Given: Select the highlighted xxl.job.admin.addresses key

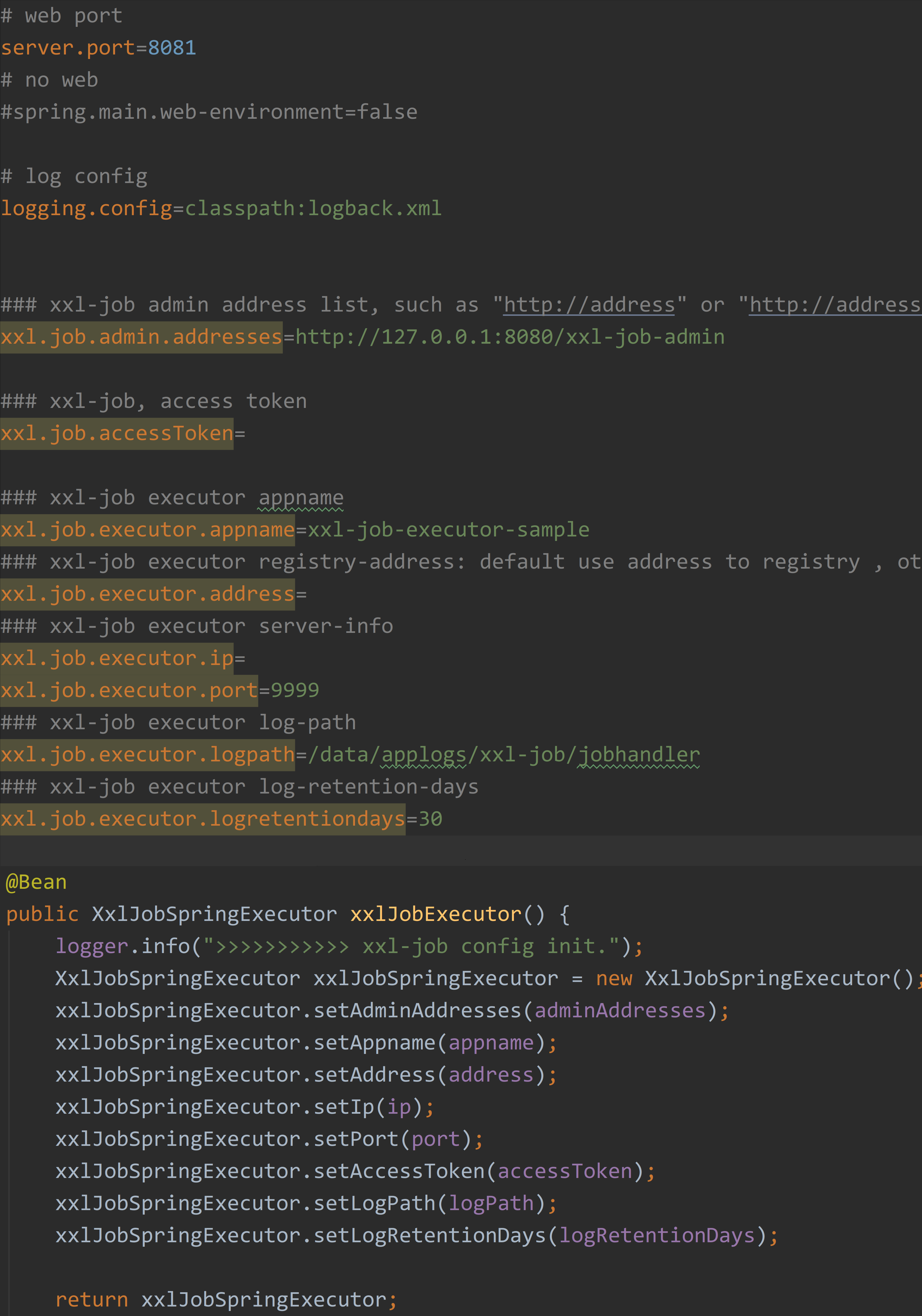Looking at the screenshot, I should (140, 336).
